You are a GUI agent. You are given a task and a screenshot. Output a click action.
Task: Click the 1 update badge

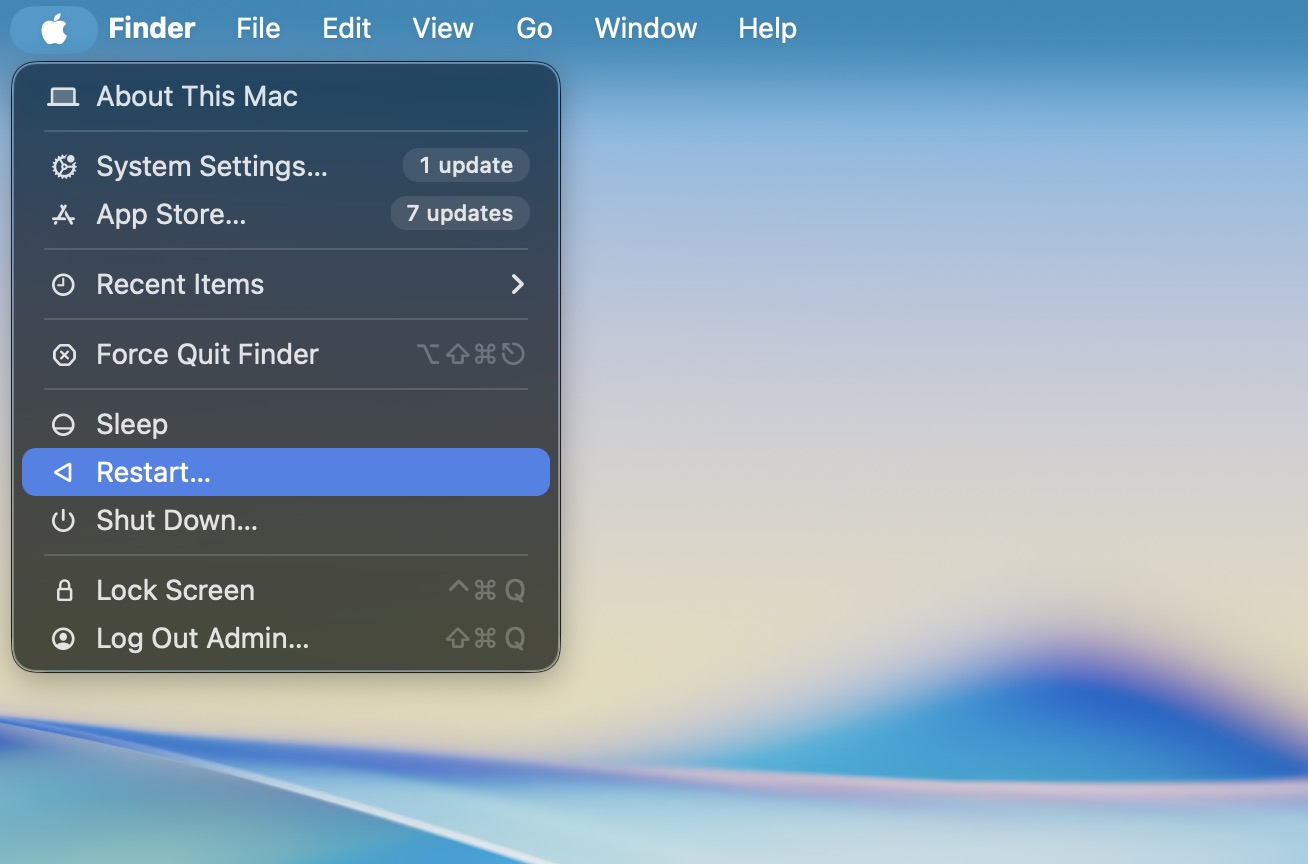point(466,165)
